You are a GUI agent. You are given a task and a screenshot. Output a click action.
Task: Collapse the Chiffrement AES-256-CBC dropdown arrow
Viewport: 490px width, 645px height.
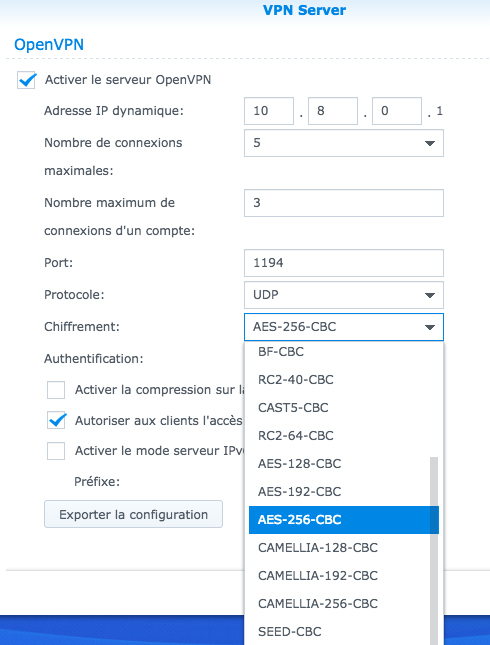click(430, 327)
